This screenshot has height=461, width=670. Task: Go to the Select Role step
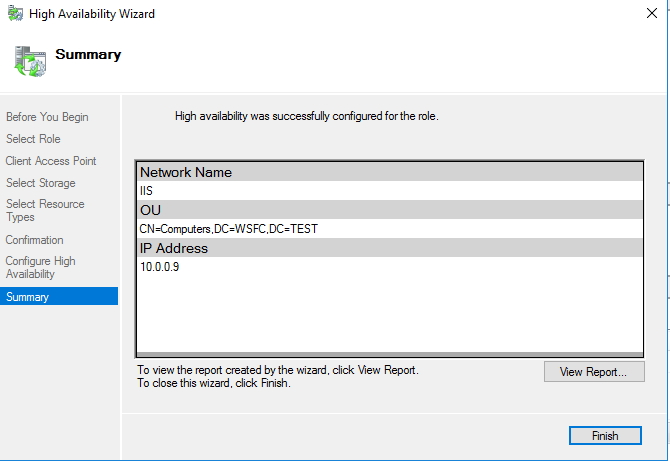coord(33,139)
